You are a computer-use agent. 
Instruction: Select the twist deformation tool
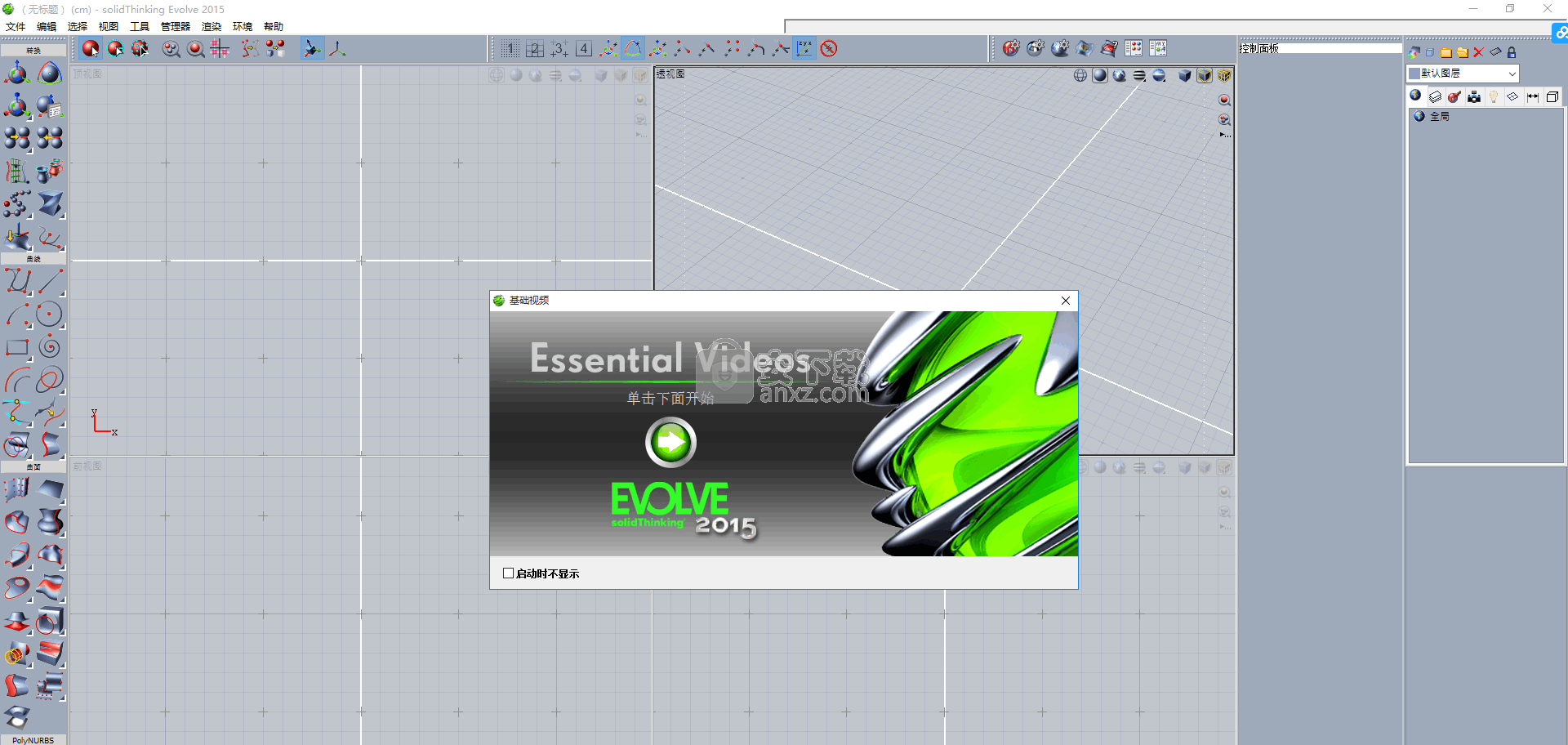tap(50, 204)
